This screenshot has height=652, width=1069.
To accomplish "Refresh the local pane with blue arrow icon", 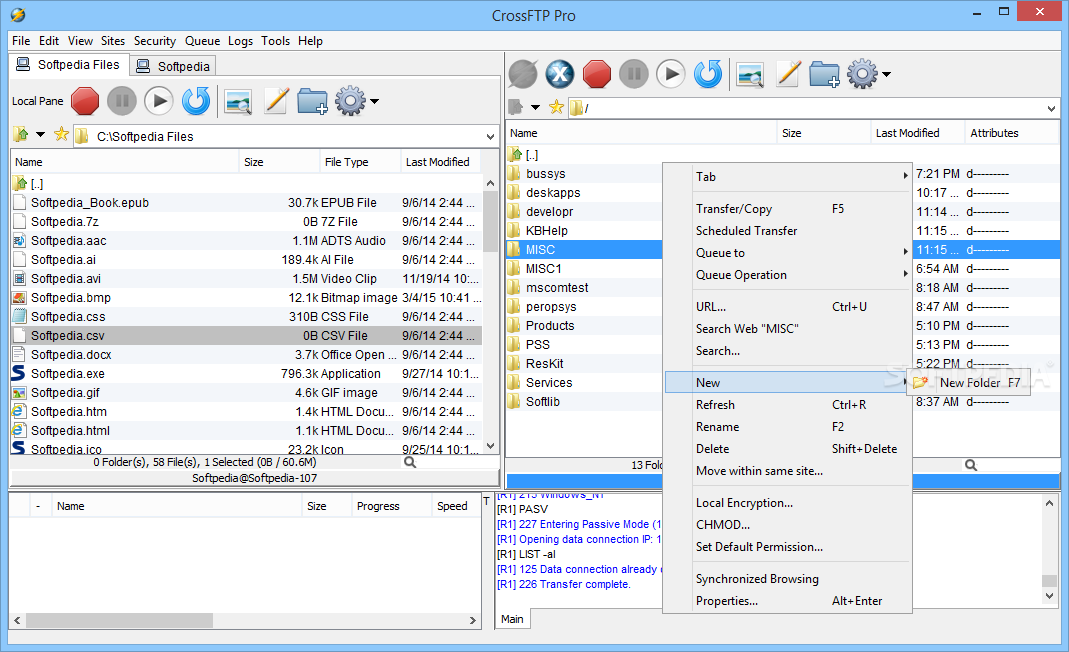I will point(196,102).
